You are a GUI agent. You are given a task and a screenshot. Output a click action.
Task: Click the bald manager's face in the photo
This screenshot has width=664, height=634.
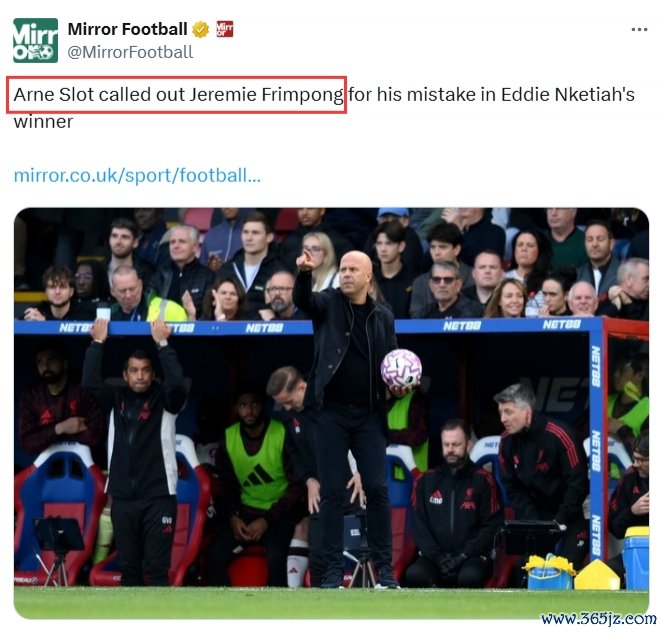355,276
